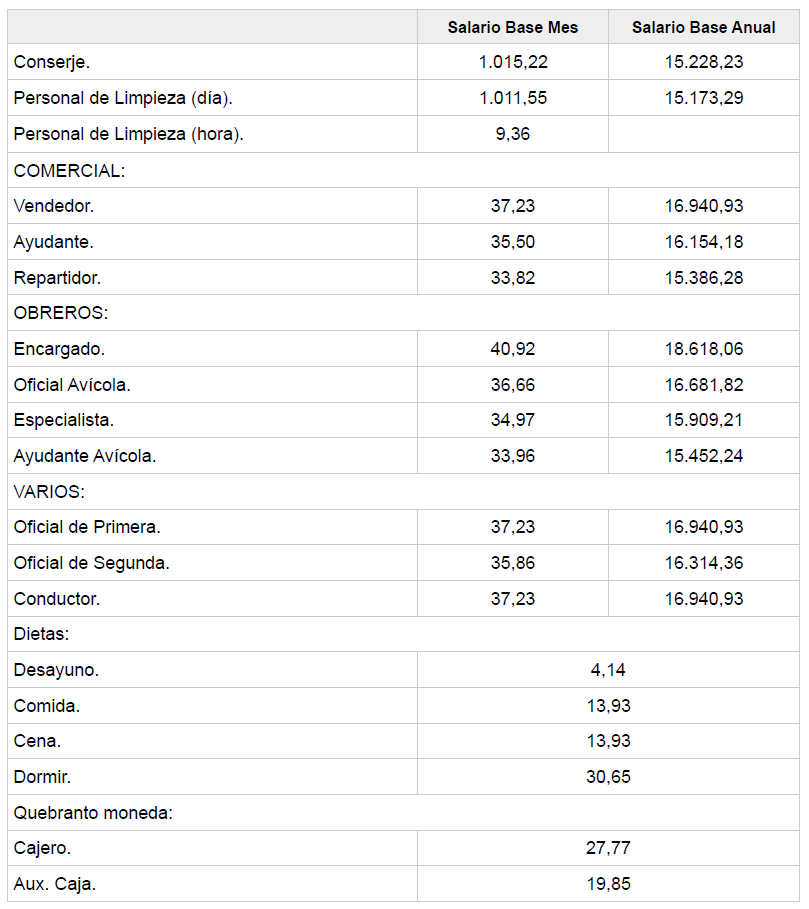Viewport: 809px width, 909px height.
Task: Click the Salario Base Anual column header
Action: 703,27
